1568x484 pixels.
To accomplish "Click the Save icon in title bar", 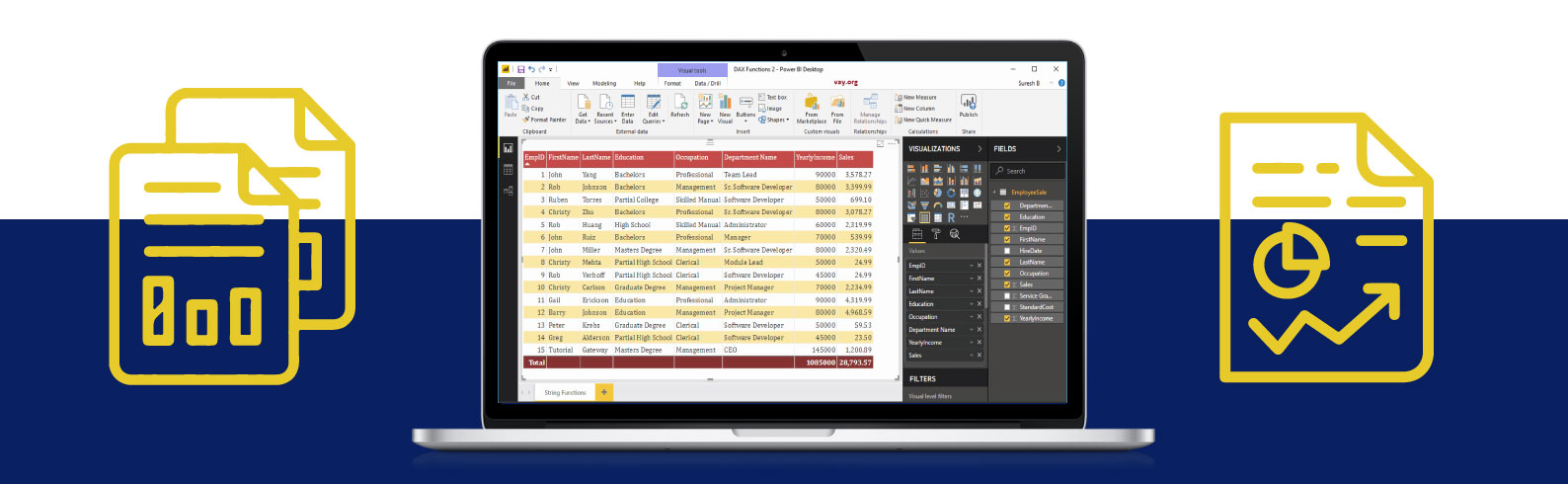I will [x=520, y=69].
